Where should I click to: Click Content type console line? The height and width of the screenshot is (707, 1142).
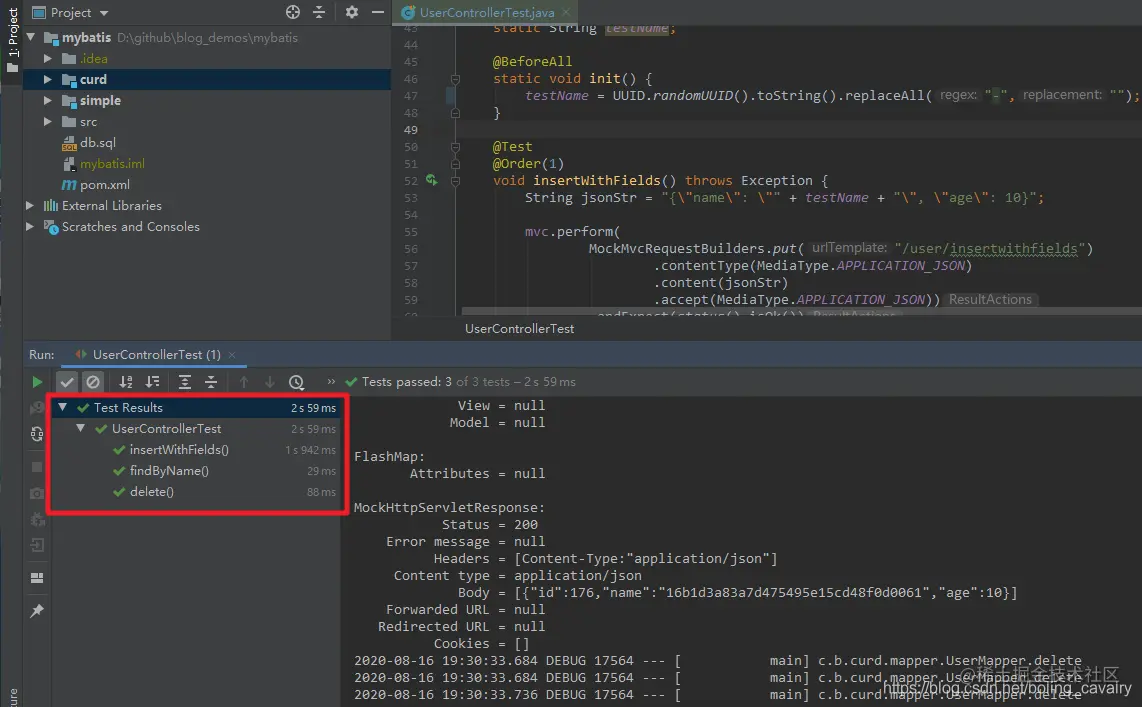pos(518,576)
